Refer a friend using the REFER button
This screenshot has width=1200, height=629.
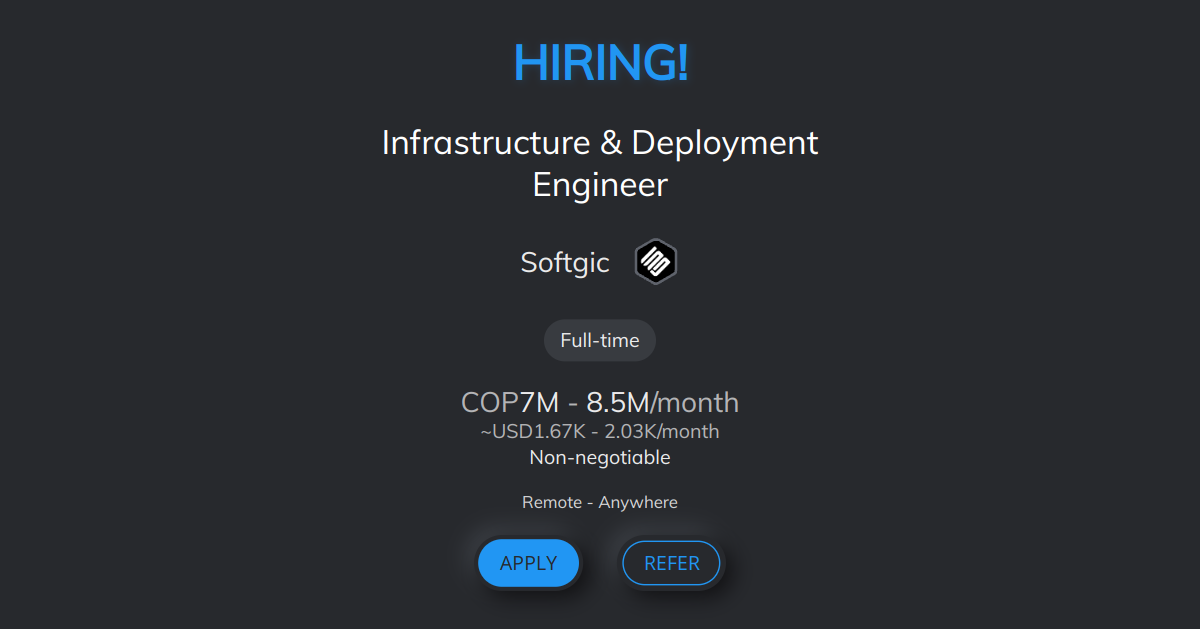[x=671, y=562]
